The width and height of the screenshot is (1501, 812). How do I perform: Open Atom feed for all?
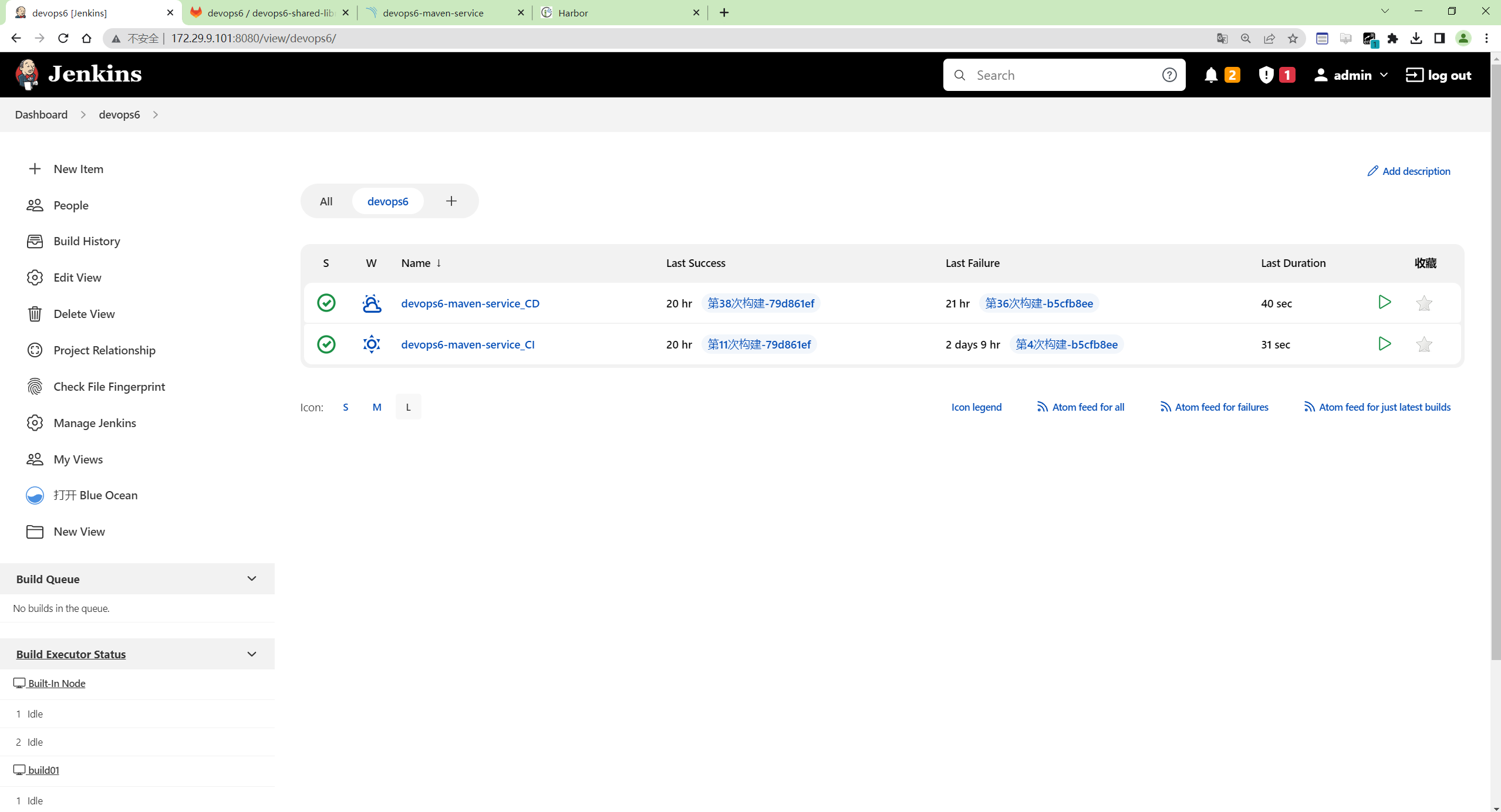coord(1080,407)
